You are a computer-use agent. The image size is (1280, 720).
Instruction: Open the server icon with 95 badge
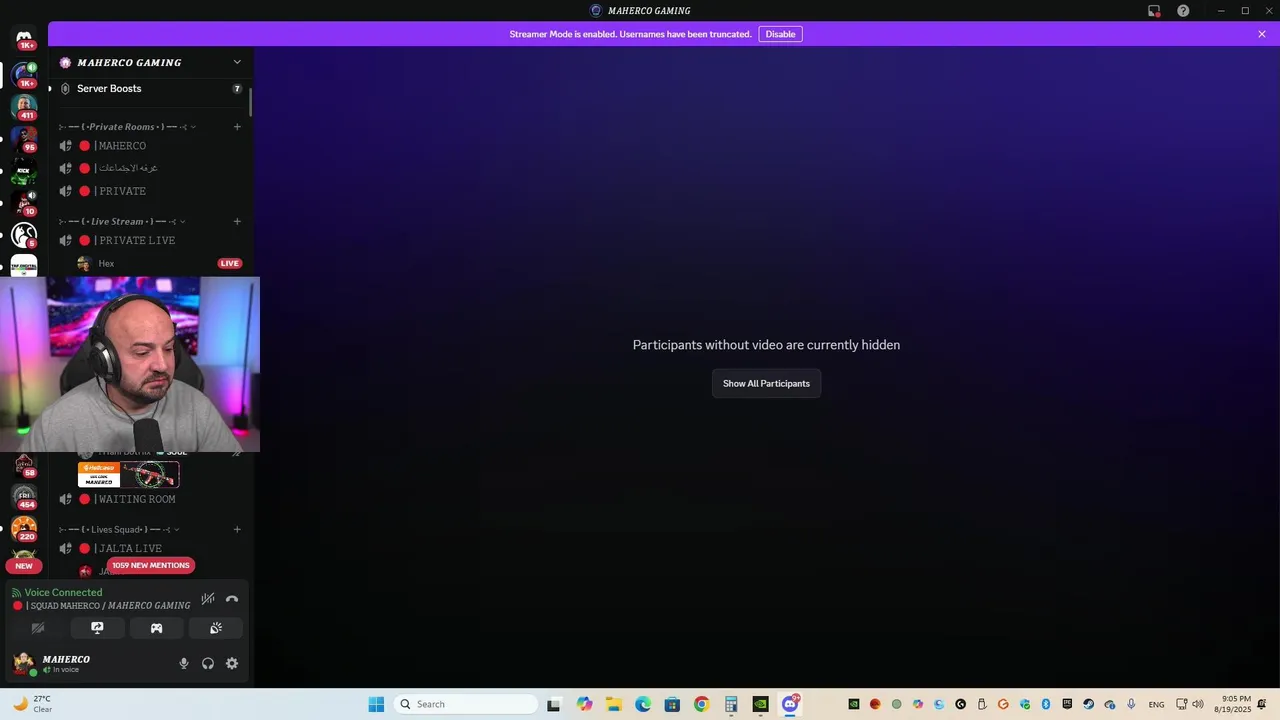click(24, 138)
